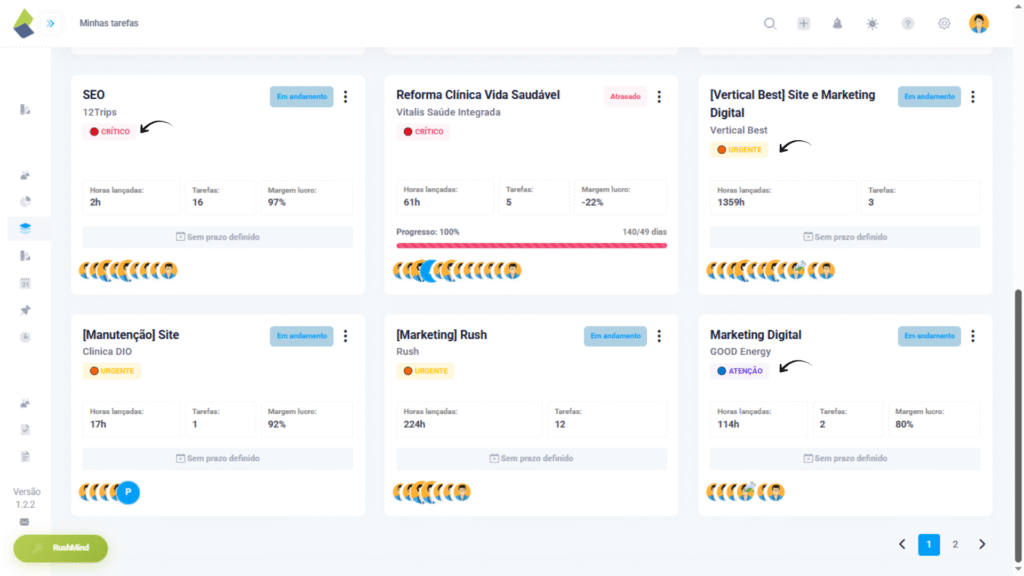Click the mail envelope icon below version
Viewport: 1024px width, 576px height.
[25, 522]
